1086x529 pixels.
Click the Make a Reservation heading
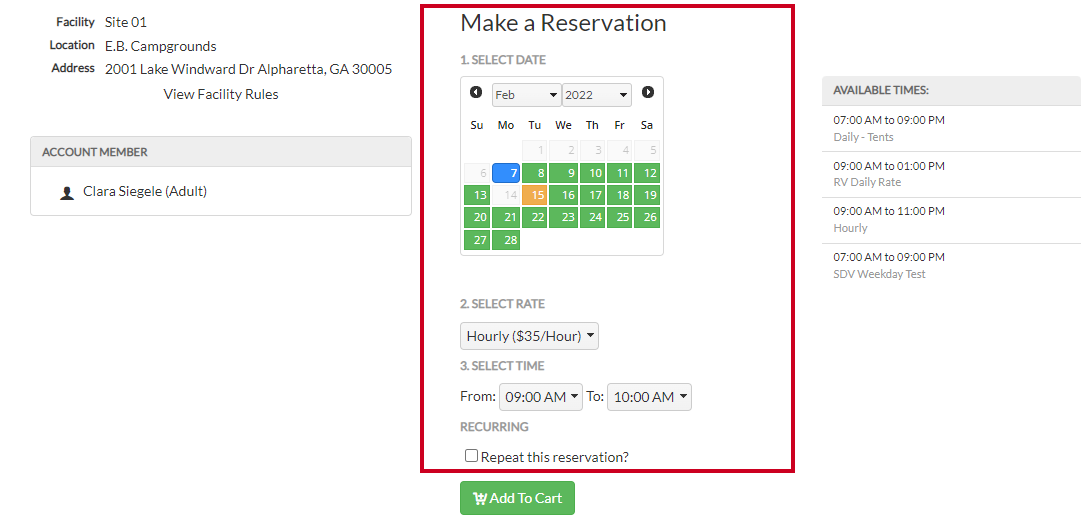coord(563,23)
